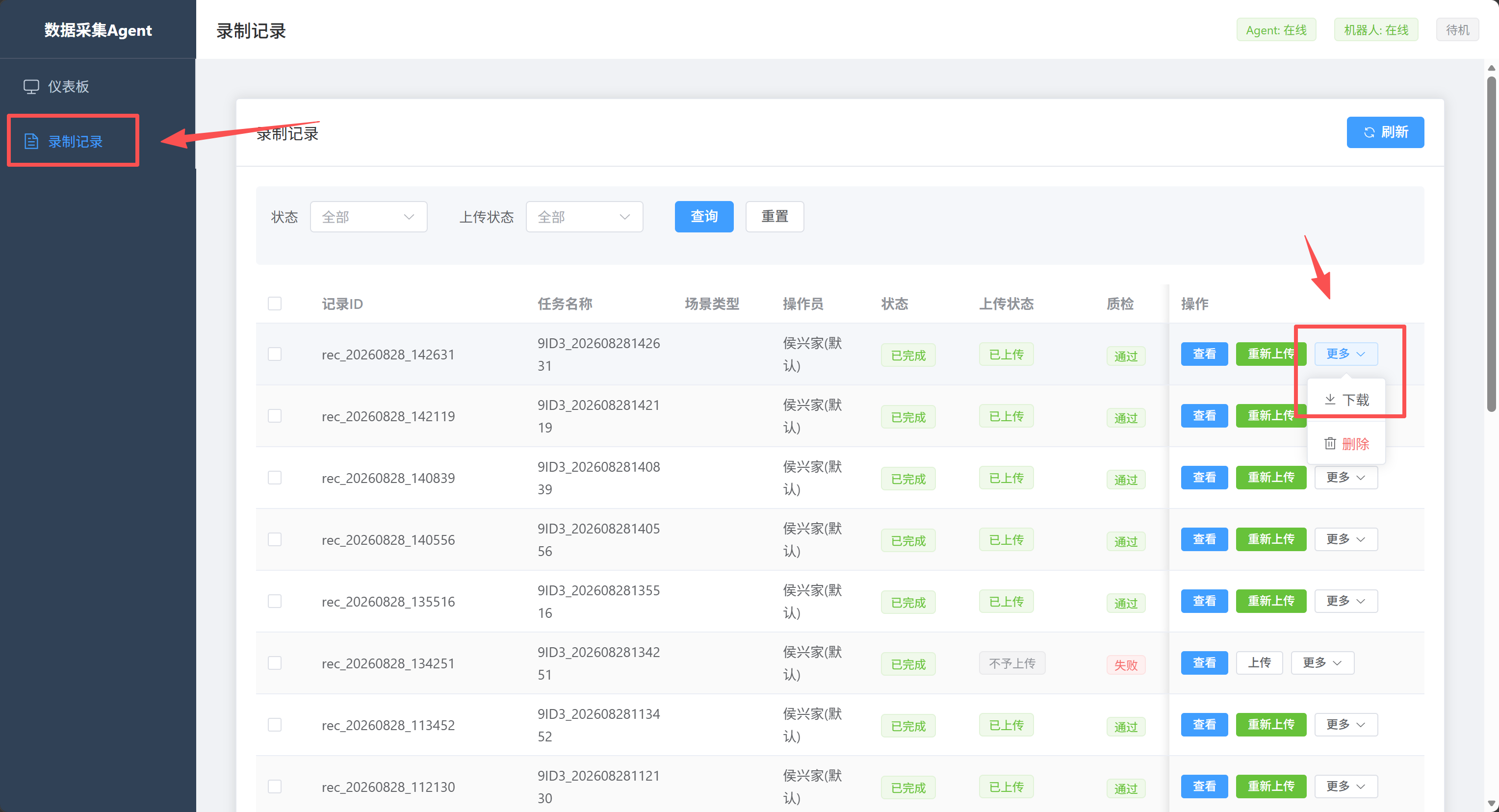Click 查看 for rec_20260828_142119
1499x812 pixels.
1204,416
